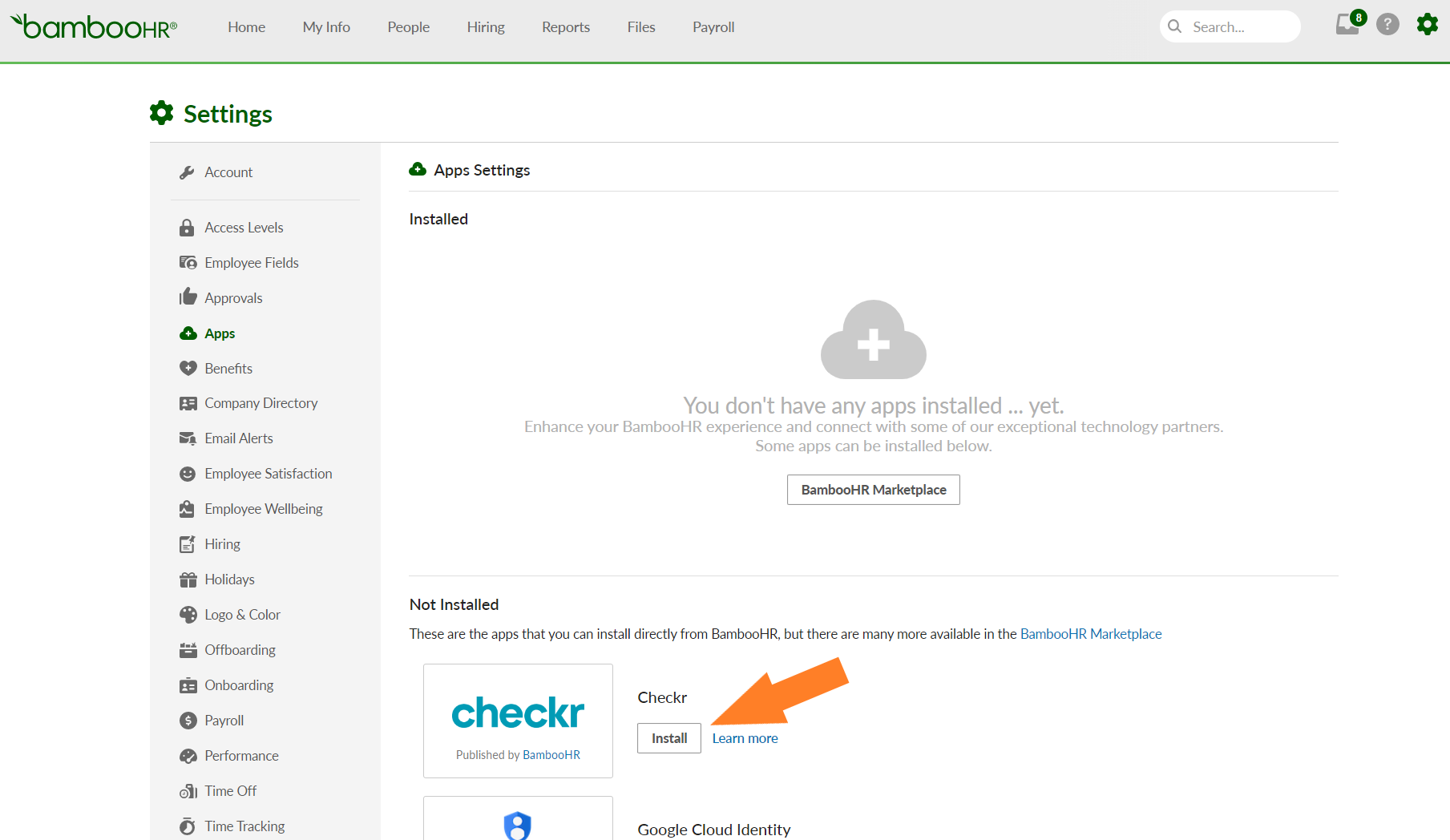Click the BambooHR Marketplace button
Screen dimensions: 1450x840
(874, 490)
